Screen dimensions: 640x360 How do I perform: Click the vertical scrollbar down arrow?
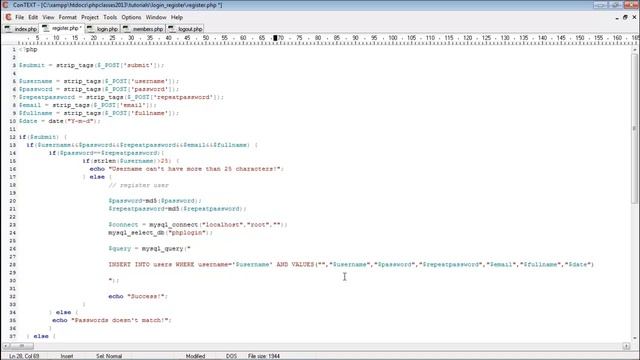[x=634, y=338]
